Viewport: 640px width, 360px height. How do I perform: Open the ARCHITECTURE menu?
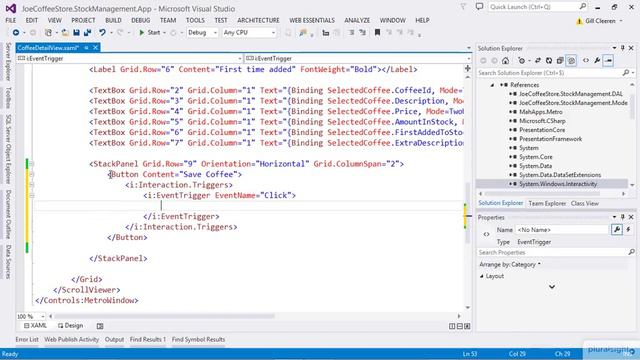click(258, 20)
